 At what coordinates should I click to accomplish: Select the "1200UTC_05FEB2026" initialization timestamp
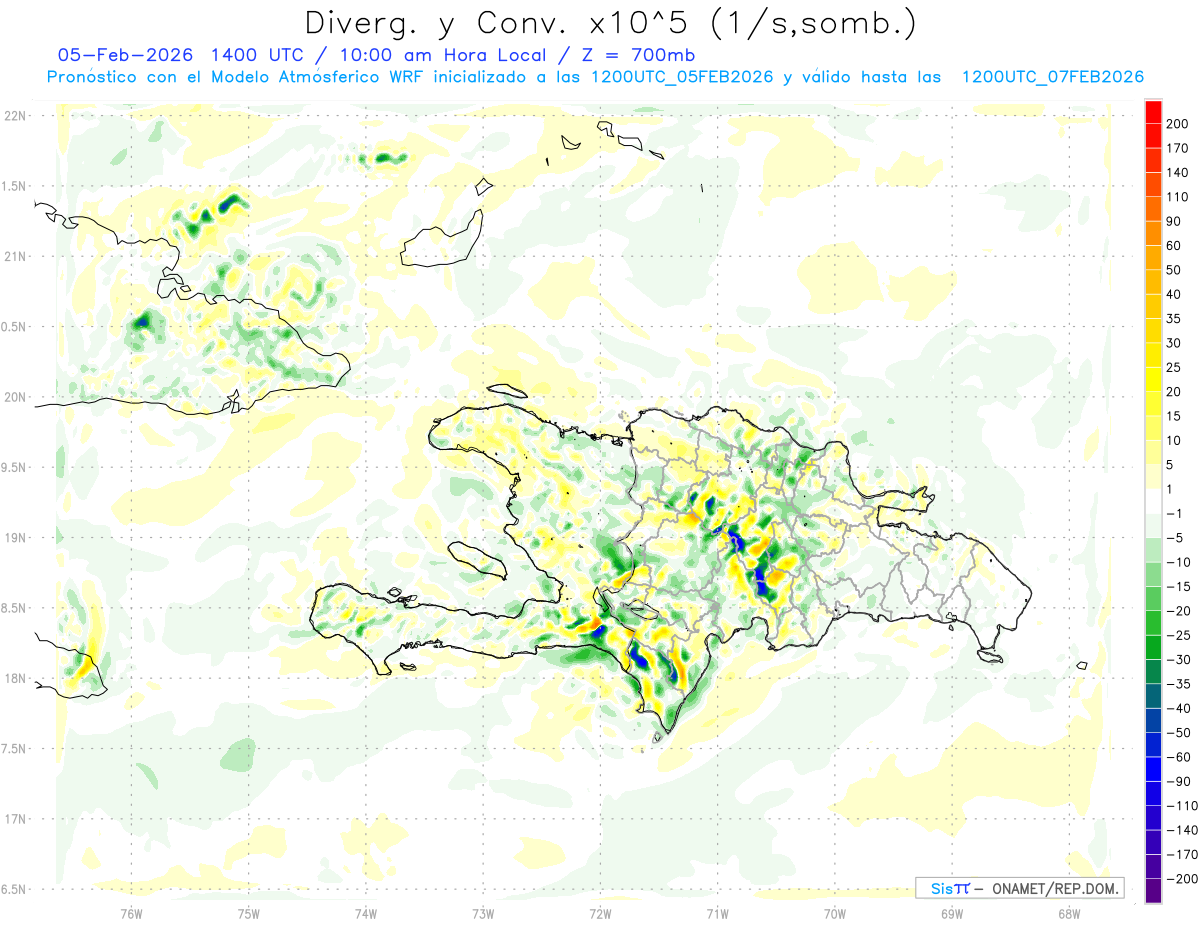pos(682,77)
